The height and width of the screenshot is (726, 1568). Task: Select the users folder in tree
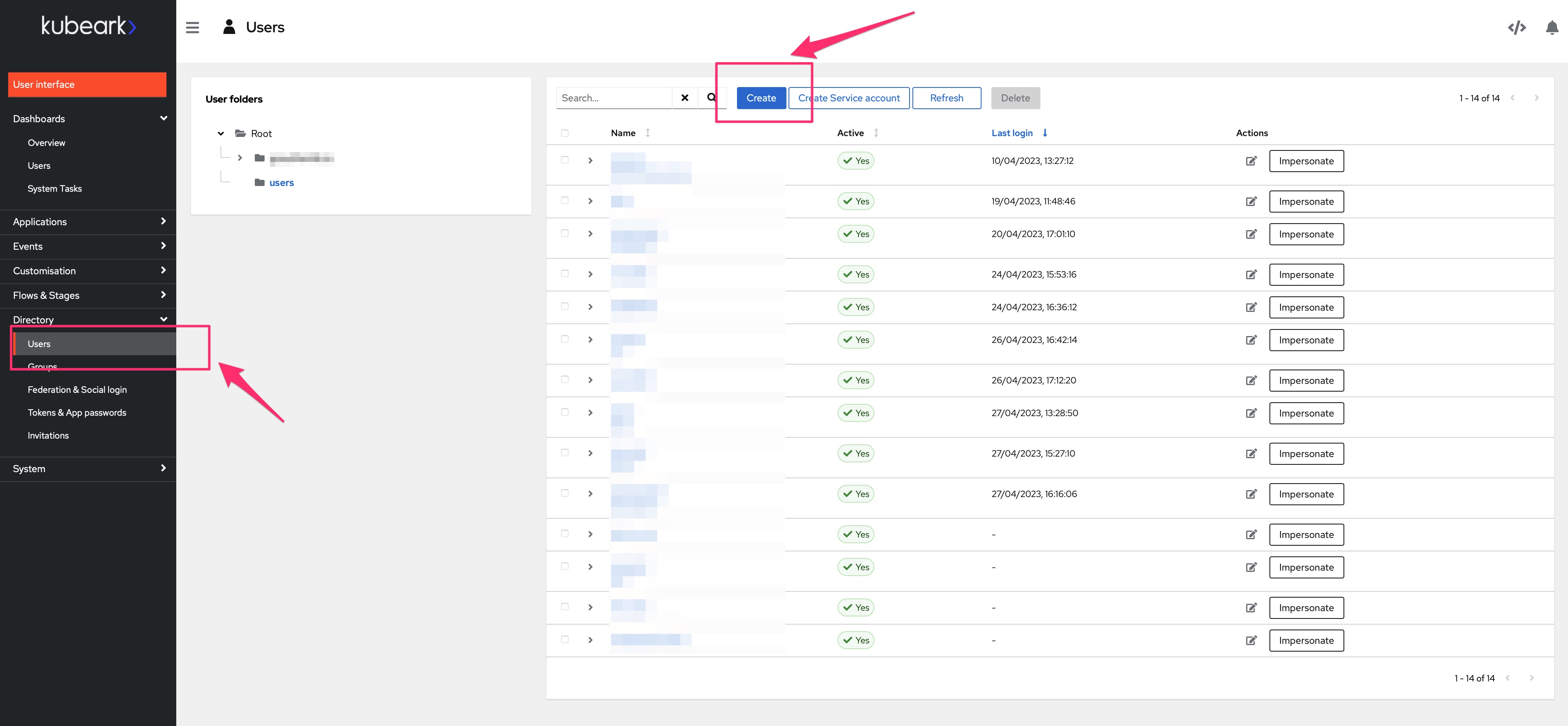[x=281, y=183]
